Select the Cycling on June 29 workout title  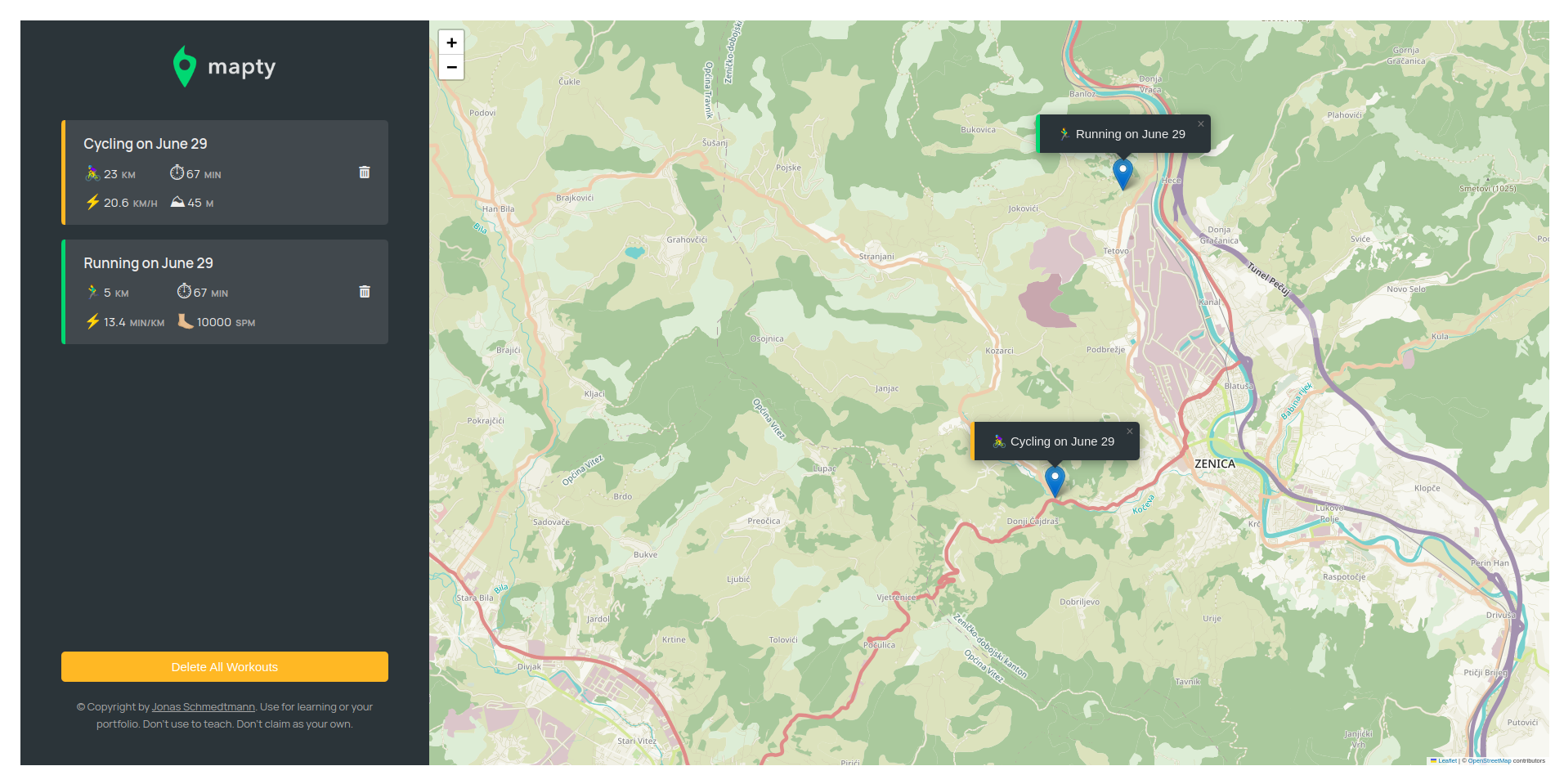point(146,144)
